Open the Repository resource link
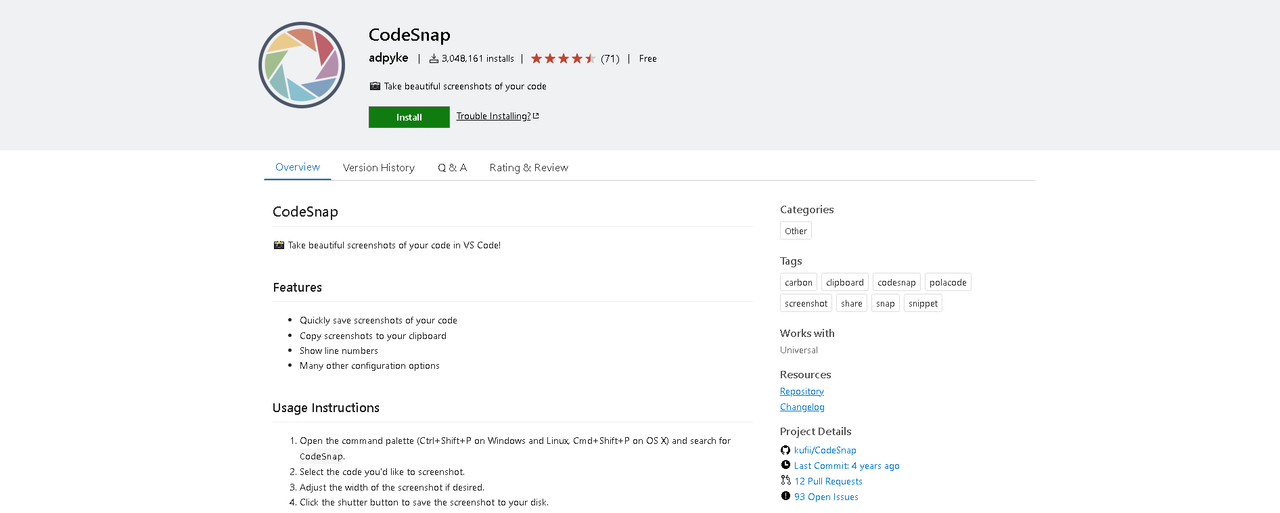The height and width of the screenshot is (513, 1280). coord(802,391)
